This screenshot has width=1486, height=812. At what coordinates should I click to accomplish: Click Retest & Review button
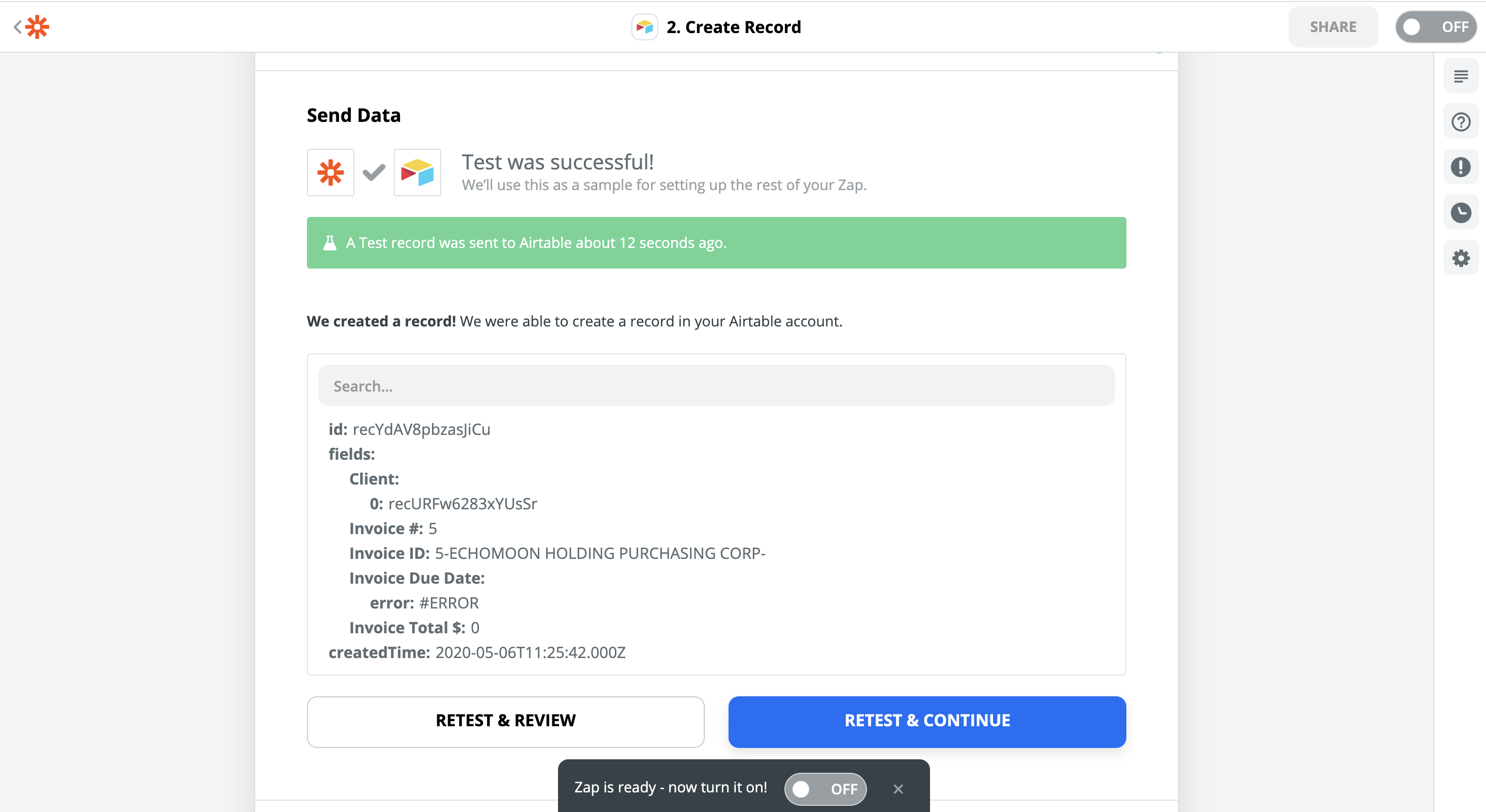coord(505,721)
